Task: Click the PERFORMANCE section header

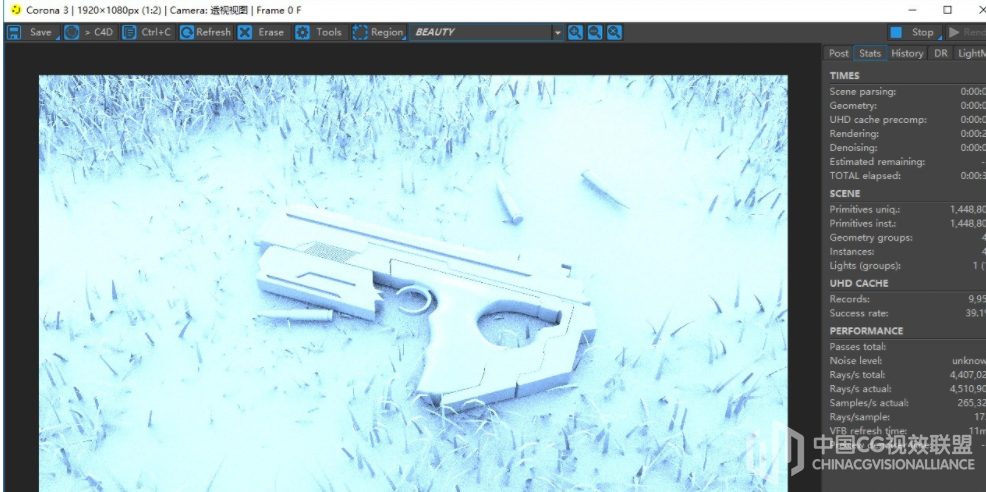Action: [866, 331]
